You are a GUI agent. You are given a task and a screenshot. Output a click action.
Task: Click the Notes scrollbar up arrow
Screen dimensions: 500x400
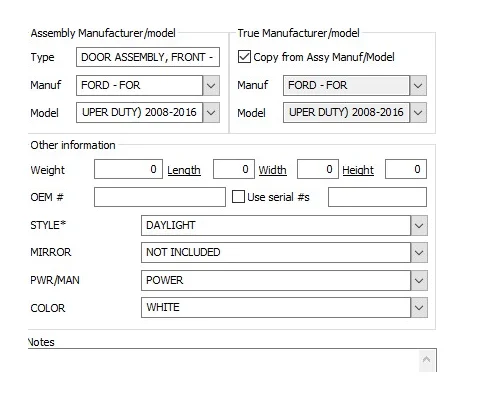click(x=426, y=360)
